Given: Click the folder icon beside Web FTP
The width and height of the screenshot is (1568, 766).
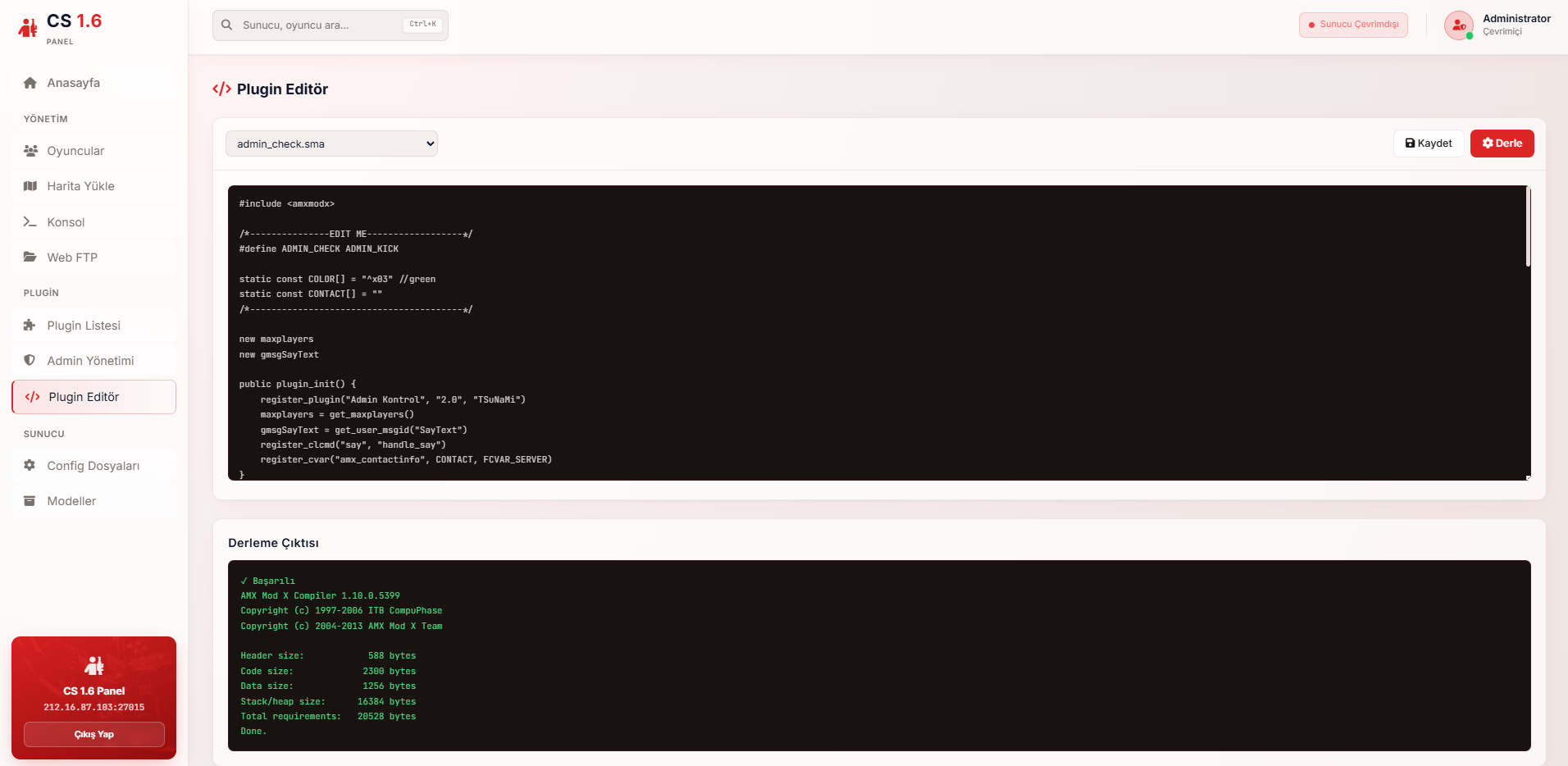Looking at the screenshot, I should tap(30, 258).
